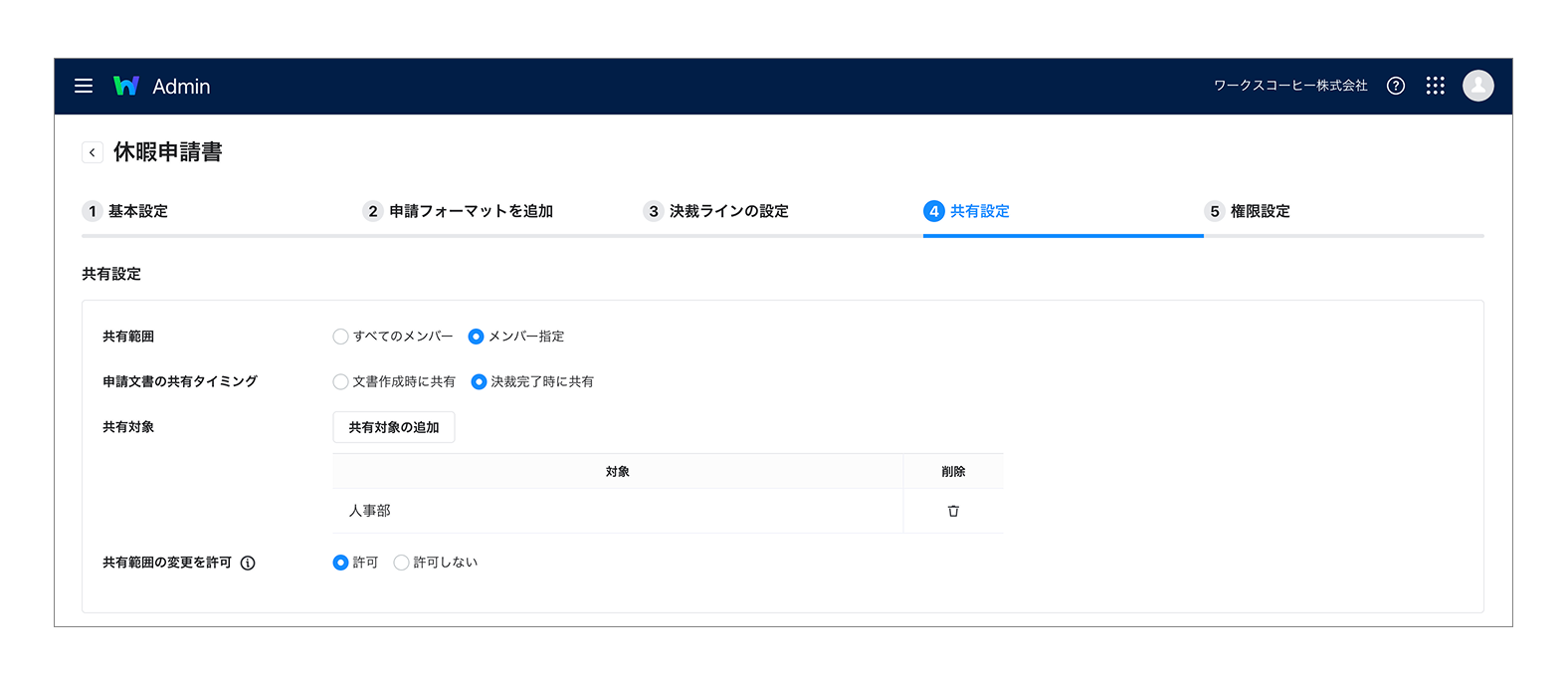The height and width of the screenshot is (685, 1568).
Task: Open the hamburger navigation menu
Action: pyautogui.click(x=84, y=86)
